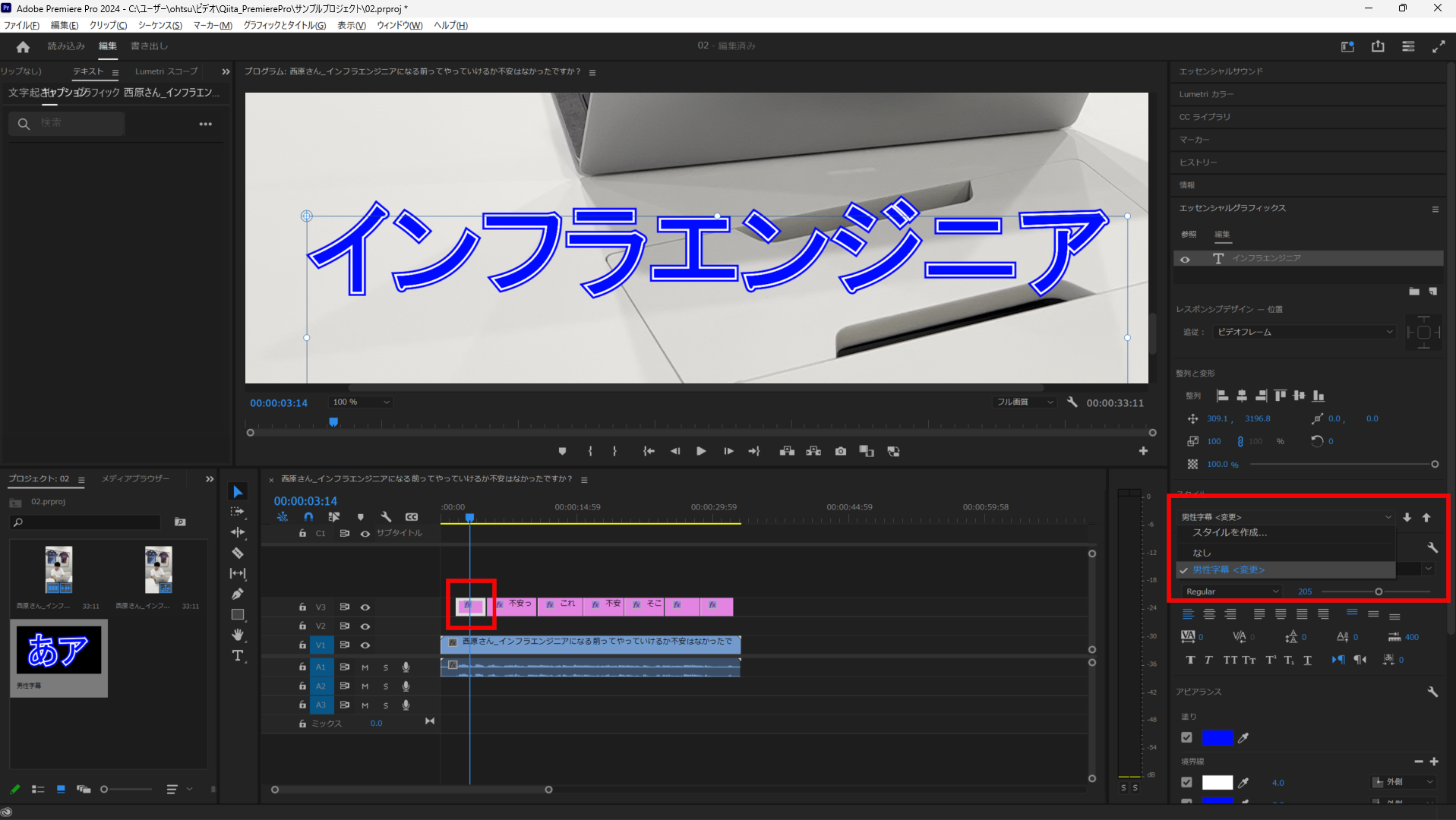Open the program monitor Settings wrench
The width and height of the screenshot is (1456, 820).
1072,402
